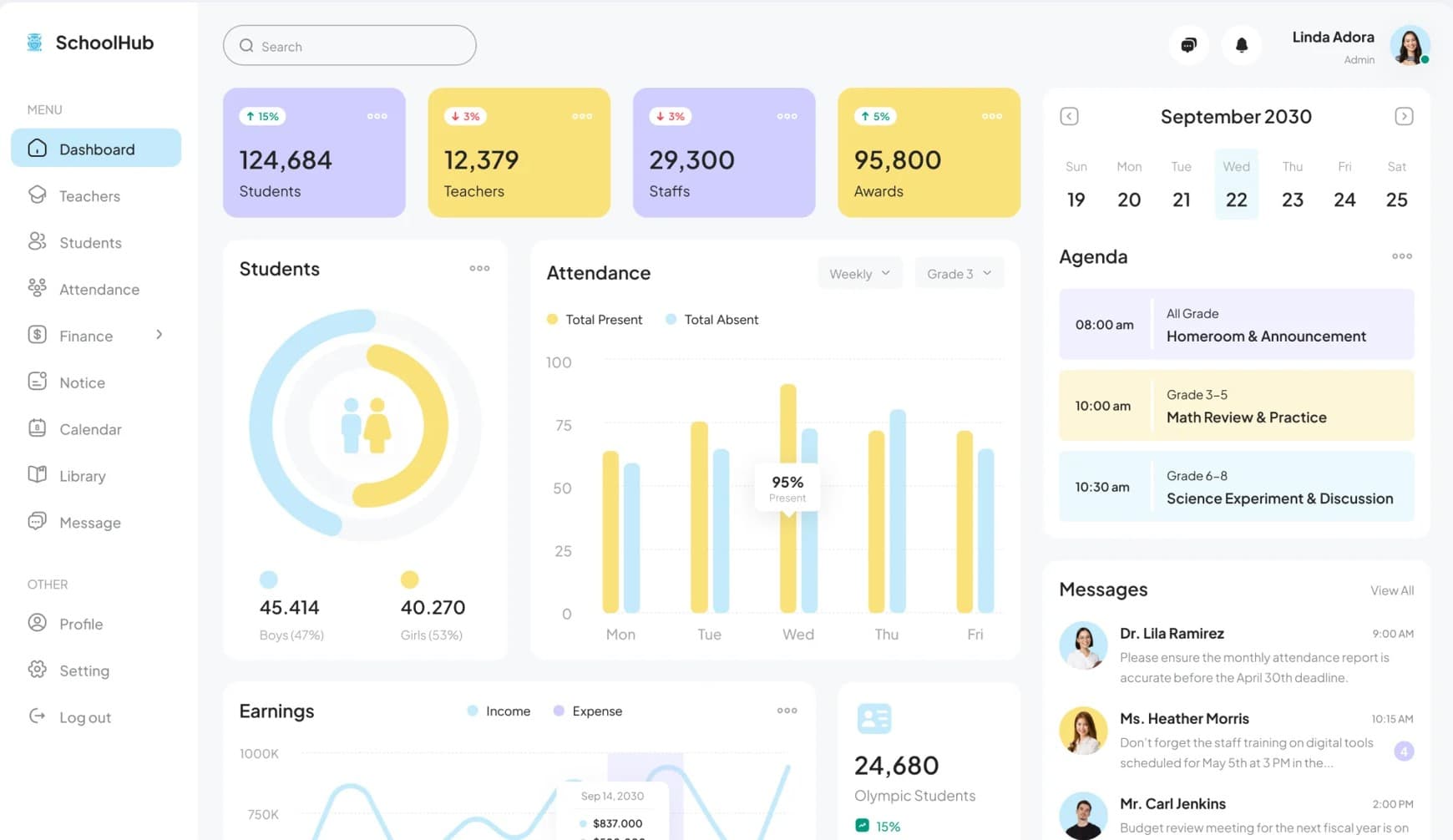Open Agenda three-dot options menu
Screen dimensions: 1453x840
coord(1401,256)
